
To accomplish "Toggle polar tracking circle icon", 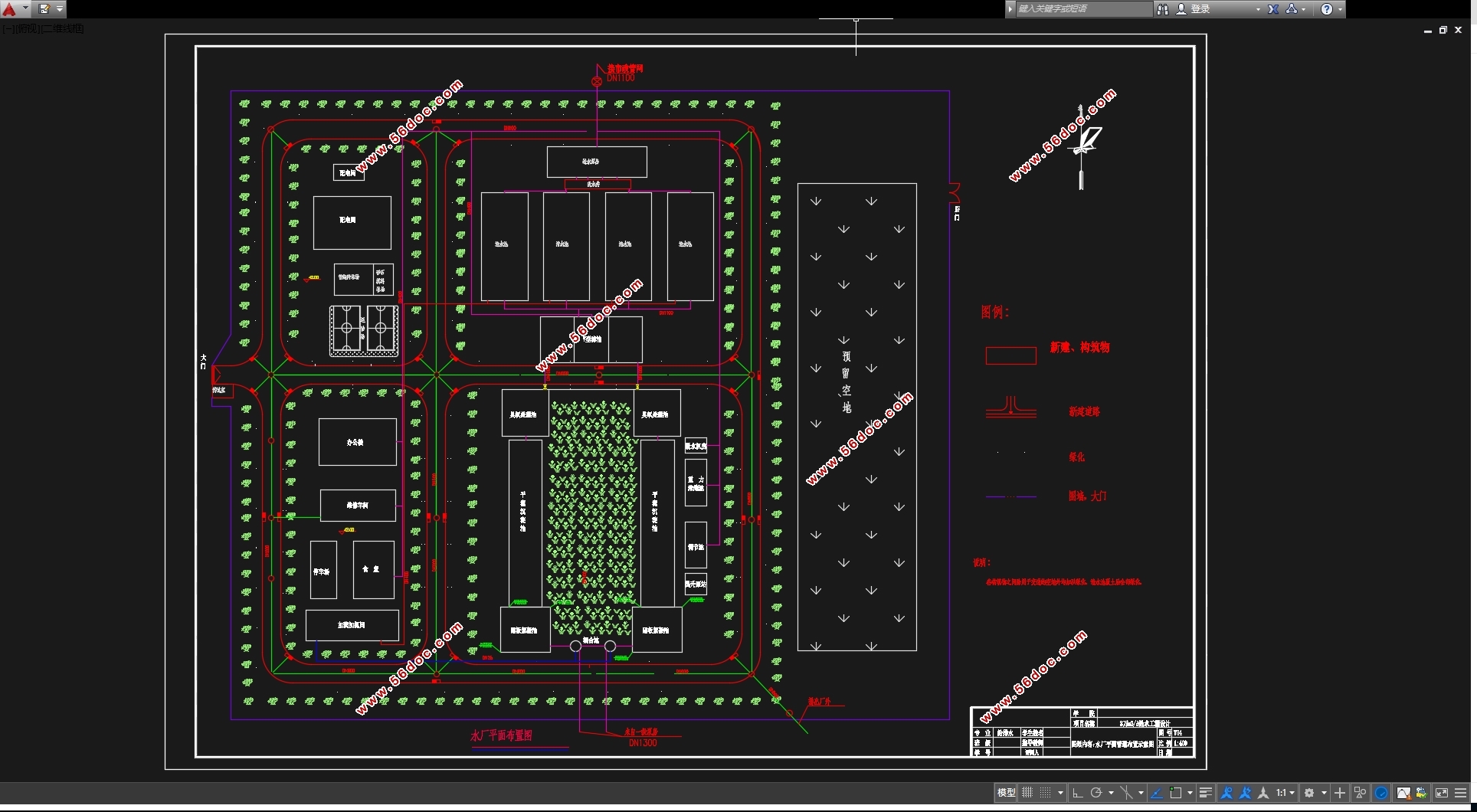I will (x=1096, y=793).
